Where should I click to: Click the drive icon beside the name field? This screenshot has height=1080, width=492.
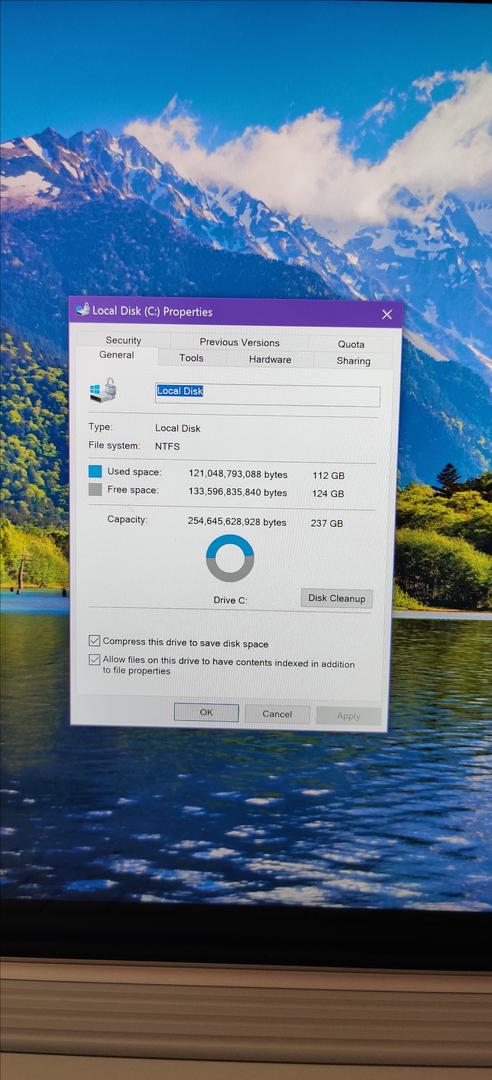(x=103, y=392)
